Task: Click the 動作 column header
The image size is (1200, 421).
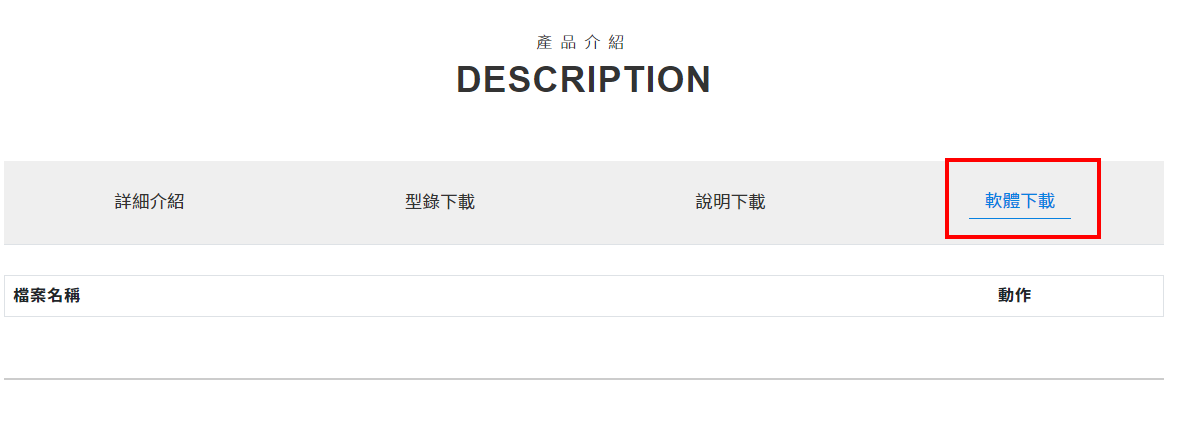Action: click(1014, 296)
